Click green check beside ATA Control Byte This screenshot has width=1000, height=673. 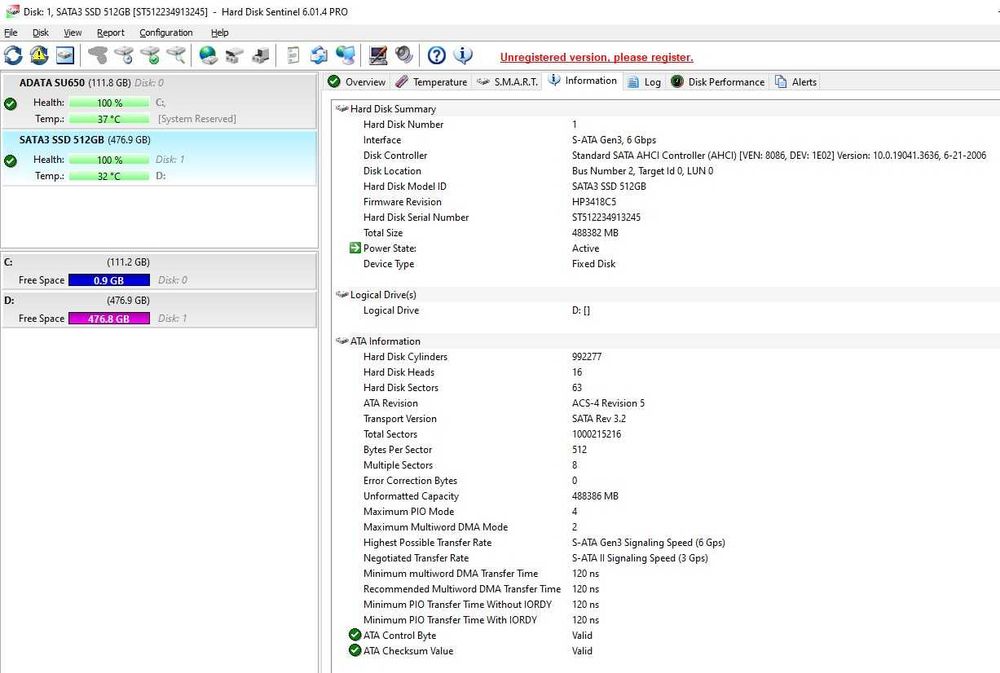[355, 635]
